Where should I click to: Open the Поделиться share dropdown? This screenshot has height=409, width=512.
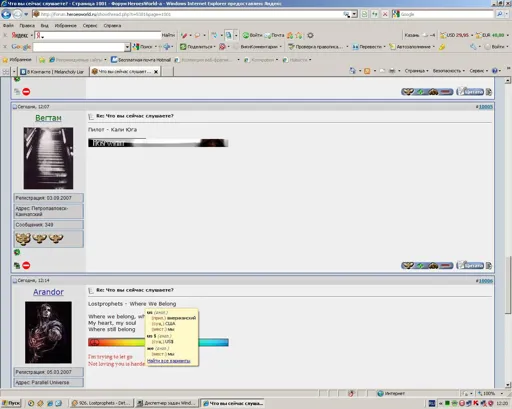[198, 47]
